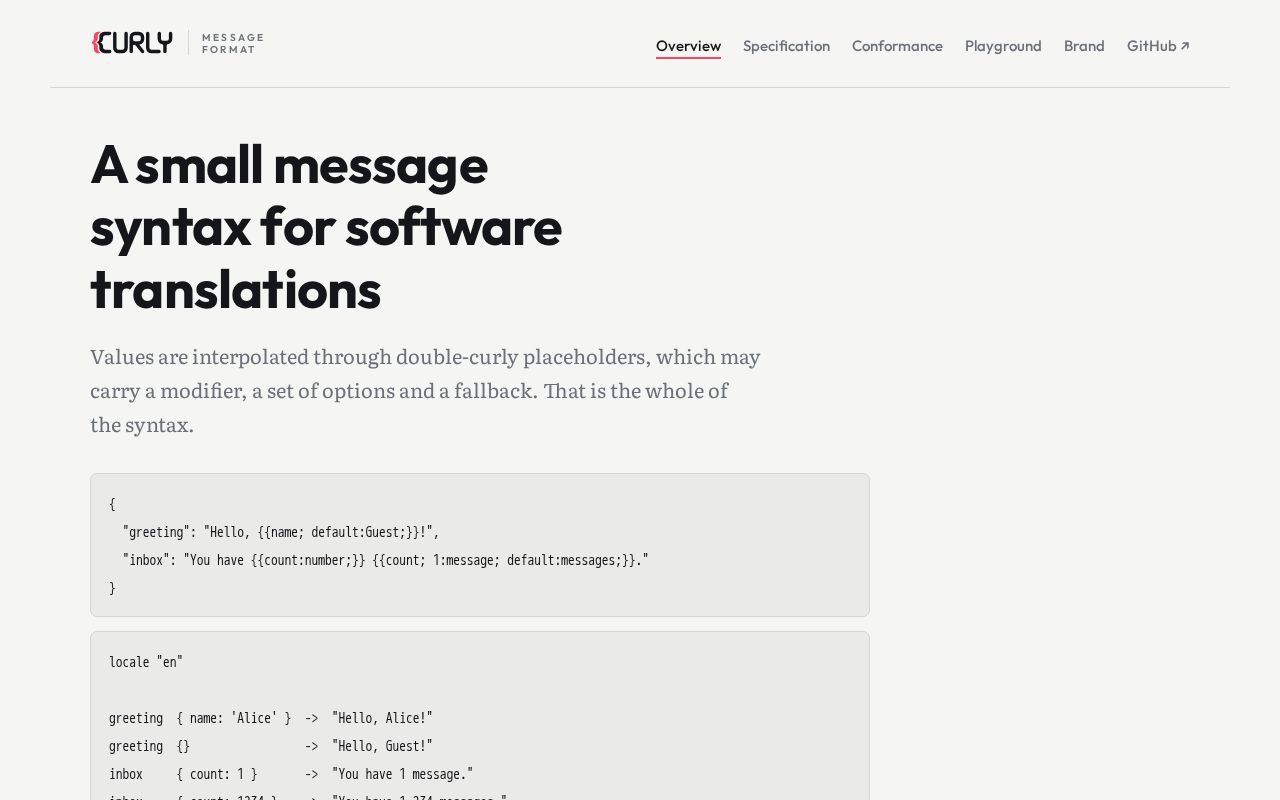Screen dimensions: 1280x800
Task: Click the "inbox" JSON line in code block
Action: (386, 560)
